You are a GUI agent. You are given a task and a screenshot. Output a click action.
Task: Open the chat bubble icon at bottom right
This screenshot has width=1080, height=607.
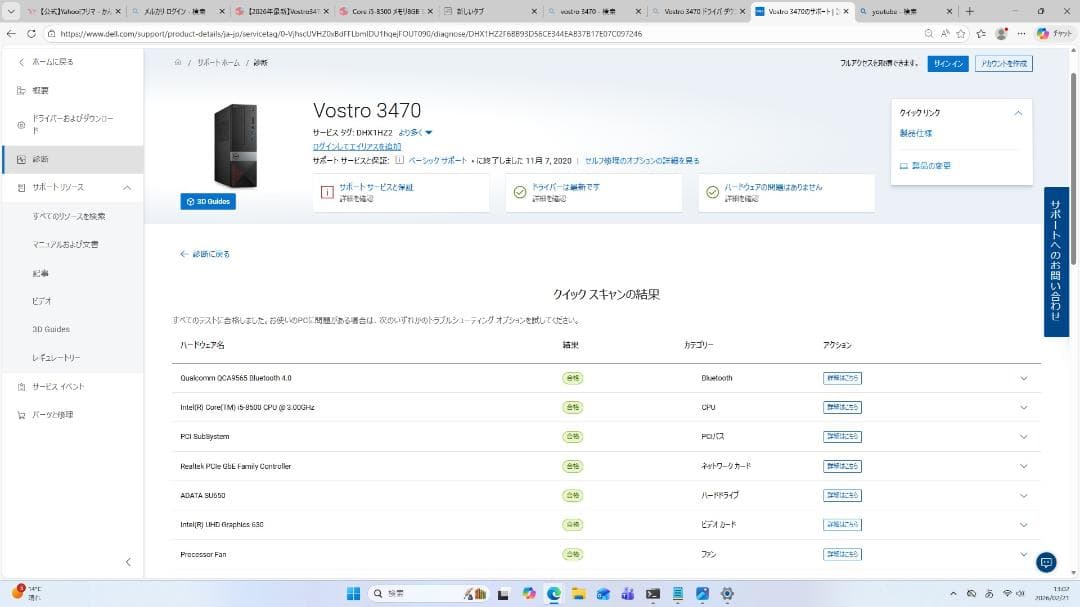1046,563
